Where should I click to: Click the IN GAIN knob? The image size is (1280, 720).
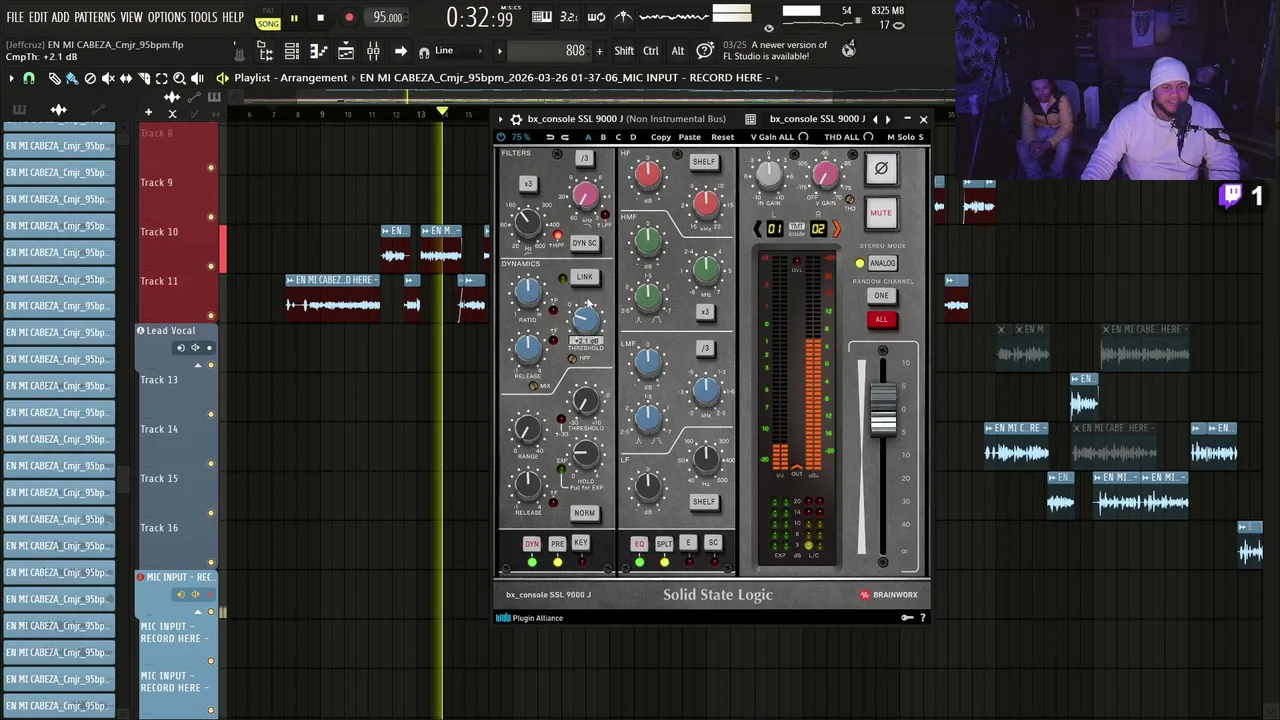(769, 174)
